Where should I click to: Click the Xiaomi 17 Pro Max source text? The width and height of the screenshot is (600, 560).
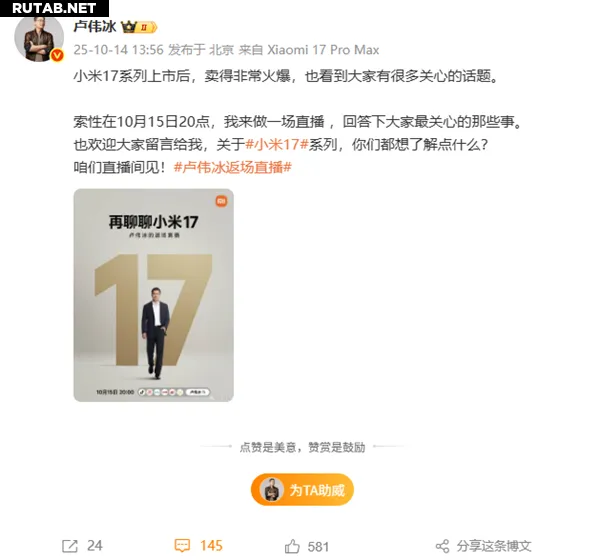(323, 50)
